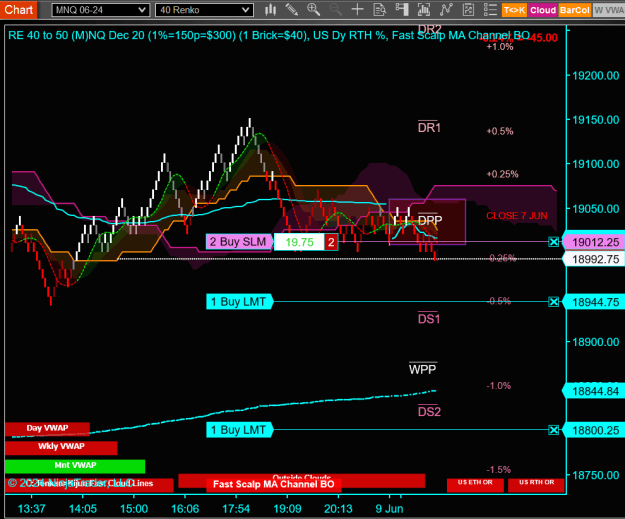Select the 2 Buy SLM order flag

coord(239,242)
